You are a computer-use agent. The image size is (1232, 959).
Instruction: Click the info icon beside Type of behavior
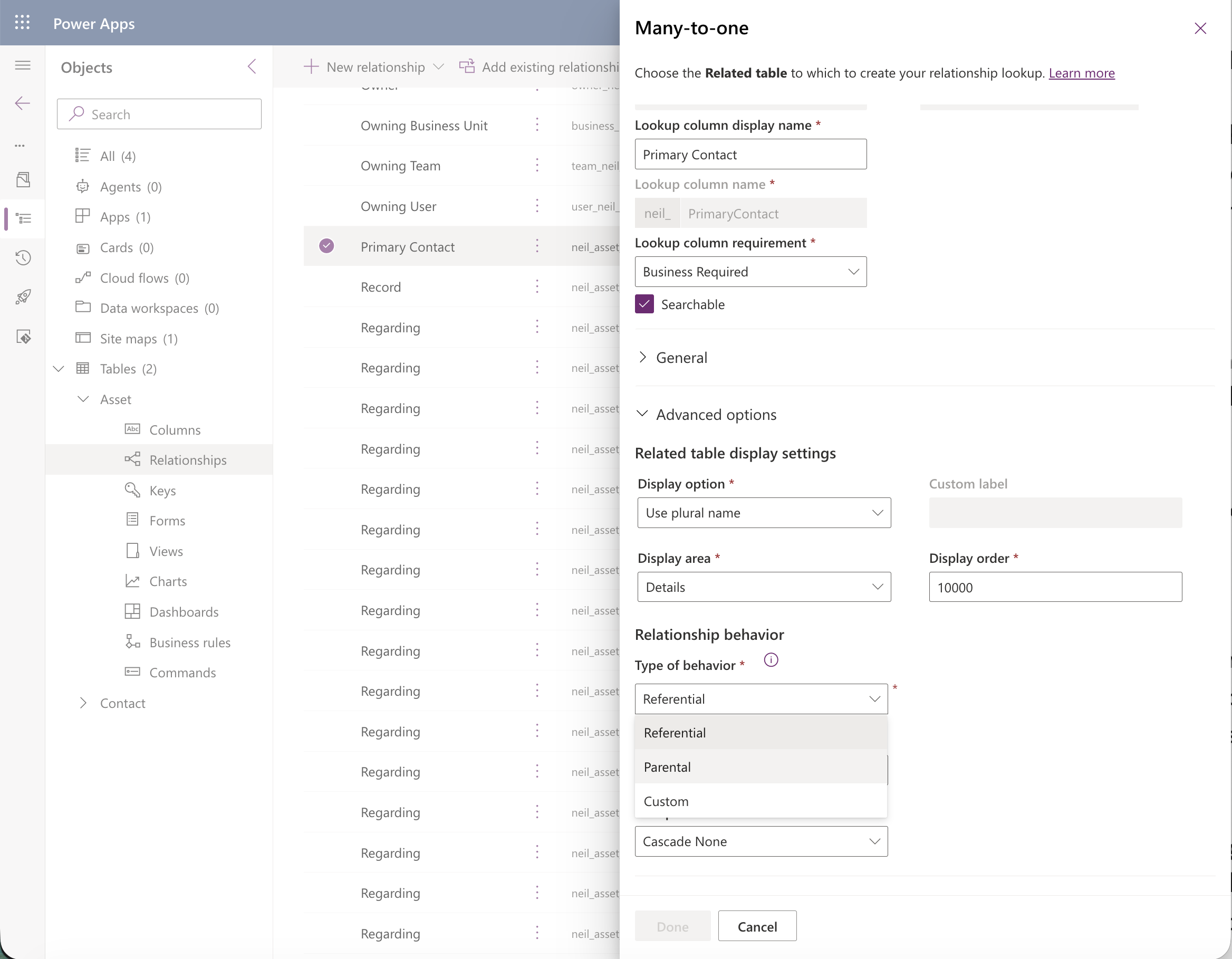coord(771,660)
